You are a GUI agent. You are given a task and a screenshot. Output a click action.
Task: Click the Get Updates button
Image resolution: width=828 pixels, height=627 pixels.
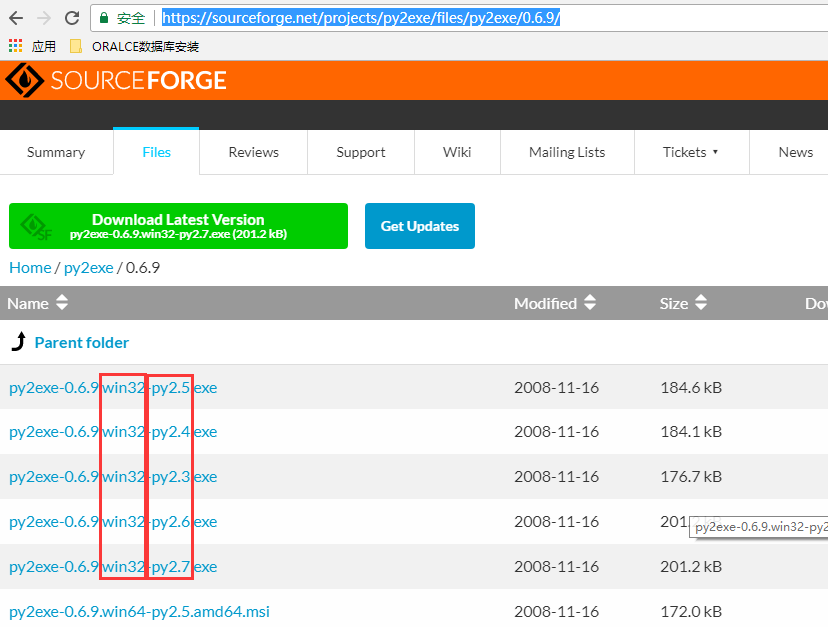pos(420,226)
